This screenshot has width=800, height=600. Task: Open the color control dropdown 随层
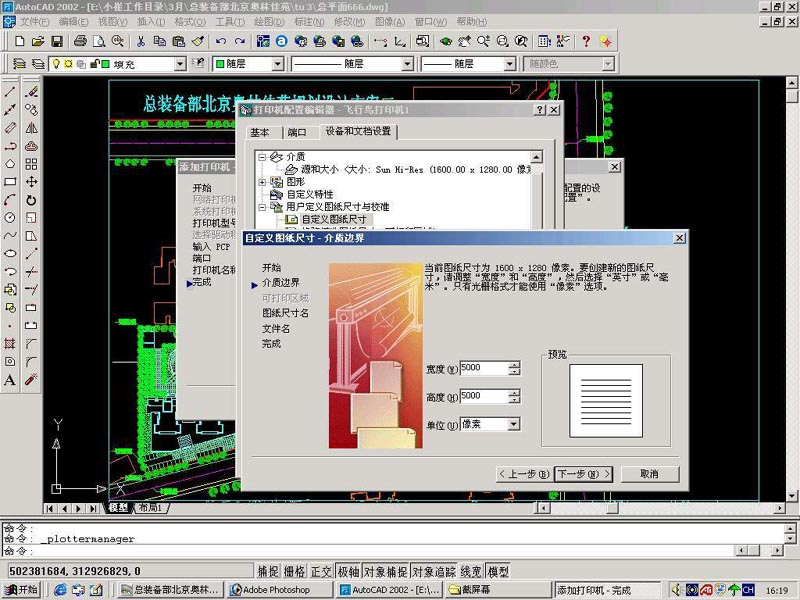tap(278, 64)
